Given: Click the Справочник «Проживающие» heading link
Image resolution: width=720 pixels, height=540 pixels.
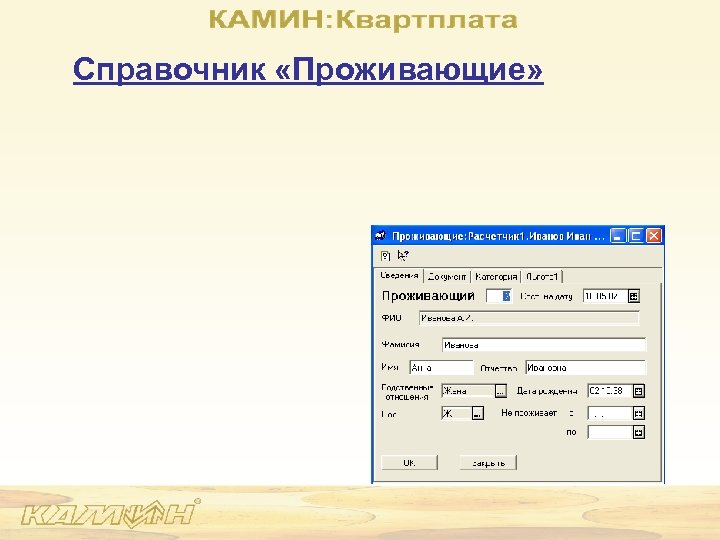Looking at the screenshot, I should 308,70.
